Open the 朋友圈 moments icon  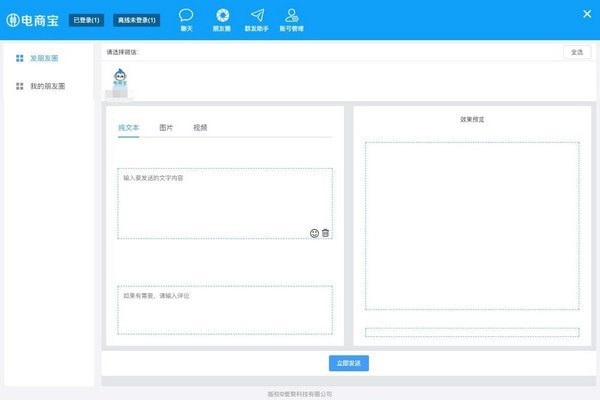click(x=222, y=20)
